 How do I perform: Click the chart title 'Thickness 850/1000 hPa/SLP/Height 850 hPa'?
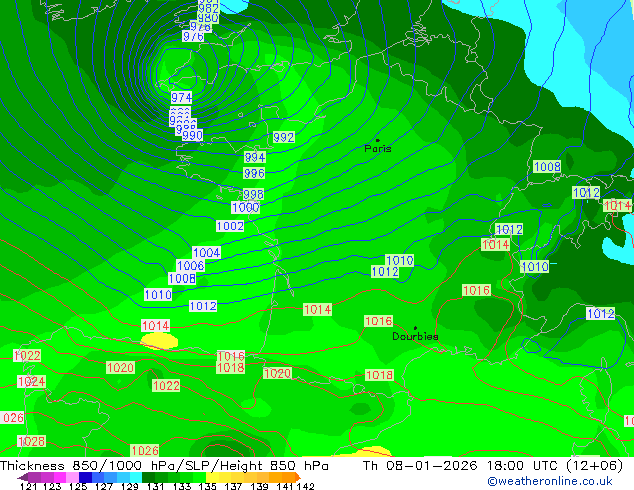pyautogui.click(x=164, y=466)
